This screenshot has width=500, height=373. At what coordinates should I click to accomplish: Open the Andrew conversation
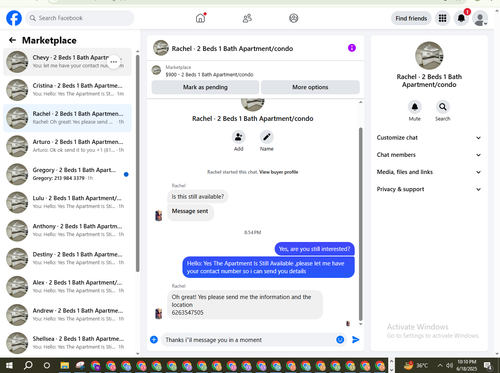pos(67,315)
